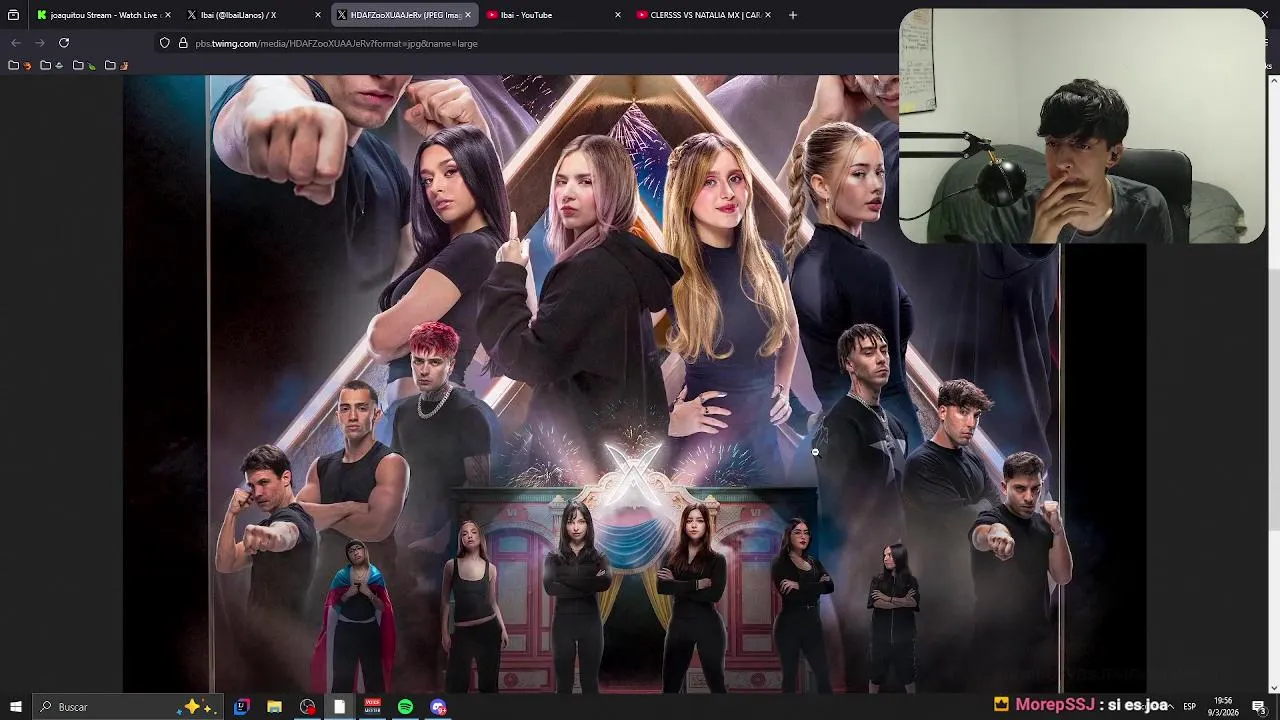Click the poster image in the browser
1280x720 pixels.
635,384
